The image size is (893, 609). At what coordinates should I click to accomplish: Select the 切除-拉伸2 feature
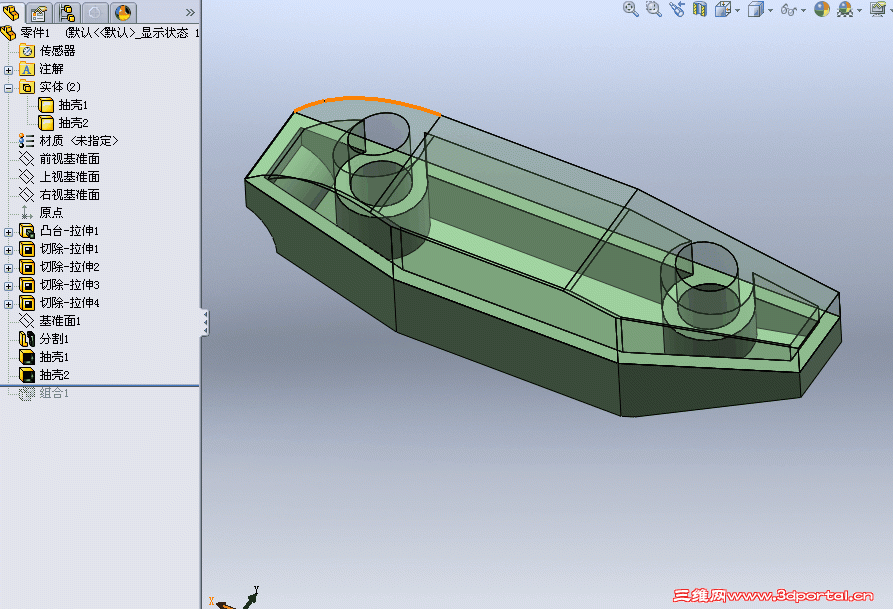click(x=59, y=267)
